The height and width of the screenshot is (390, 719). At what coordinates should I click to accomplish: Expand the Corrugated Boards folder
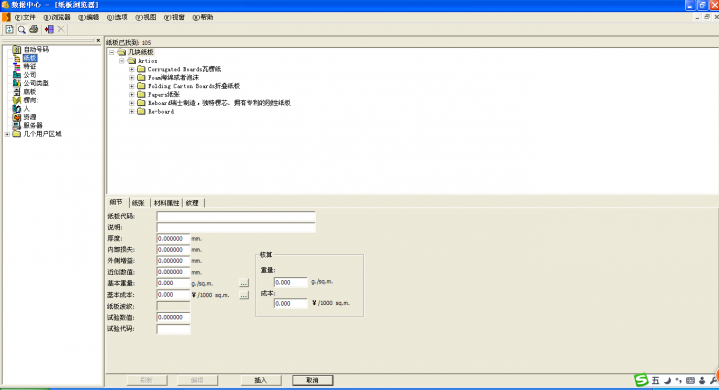(132, 69)
